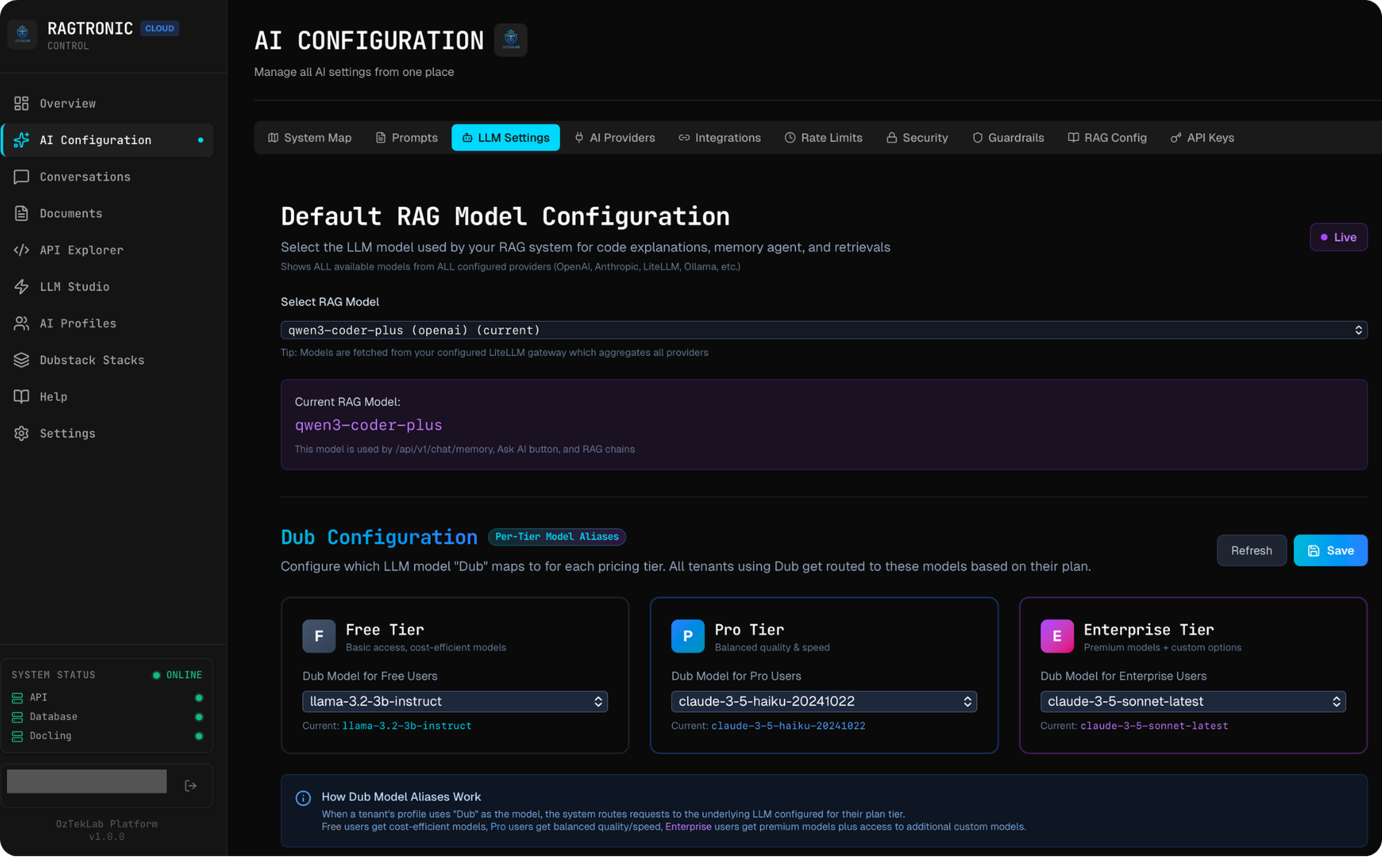Select the LLM Studio lightning icon
This screenshot has width=1382, height=868.
coord(21,287)
